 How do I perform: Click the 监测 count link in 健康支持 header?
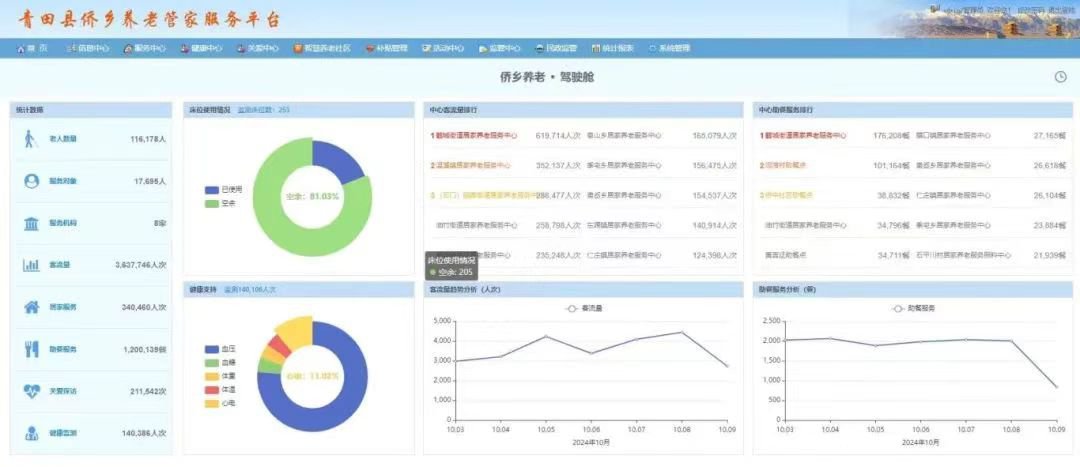tap(251, 290)
